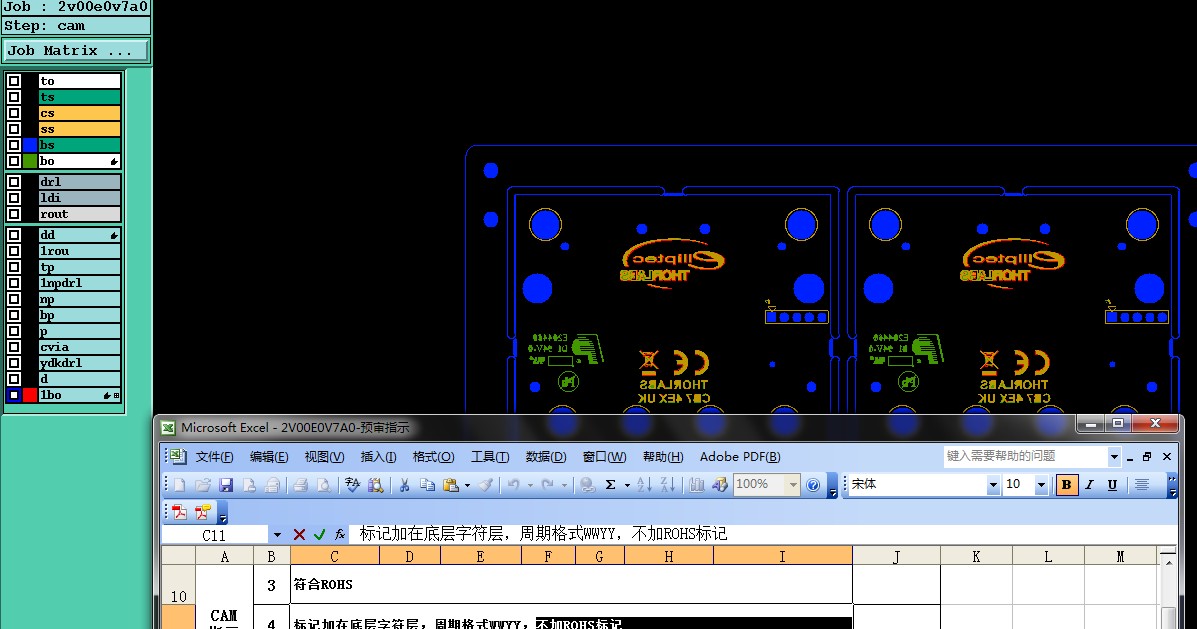The image size is (1197, 629).
Task: Click the blue color swatch of layer bs
Action: (x=30, y=145)
